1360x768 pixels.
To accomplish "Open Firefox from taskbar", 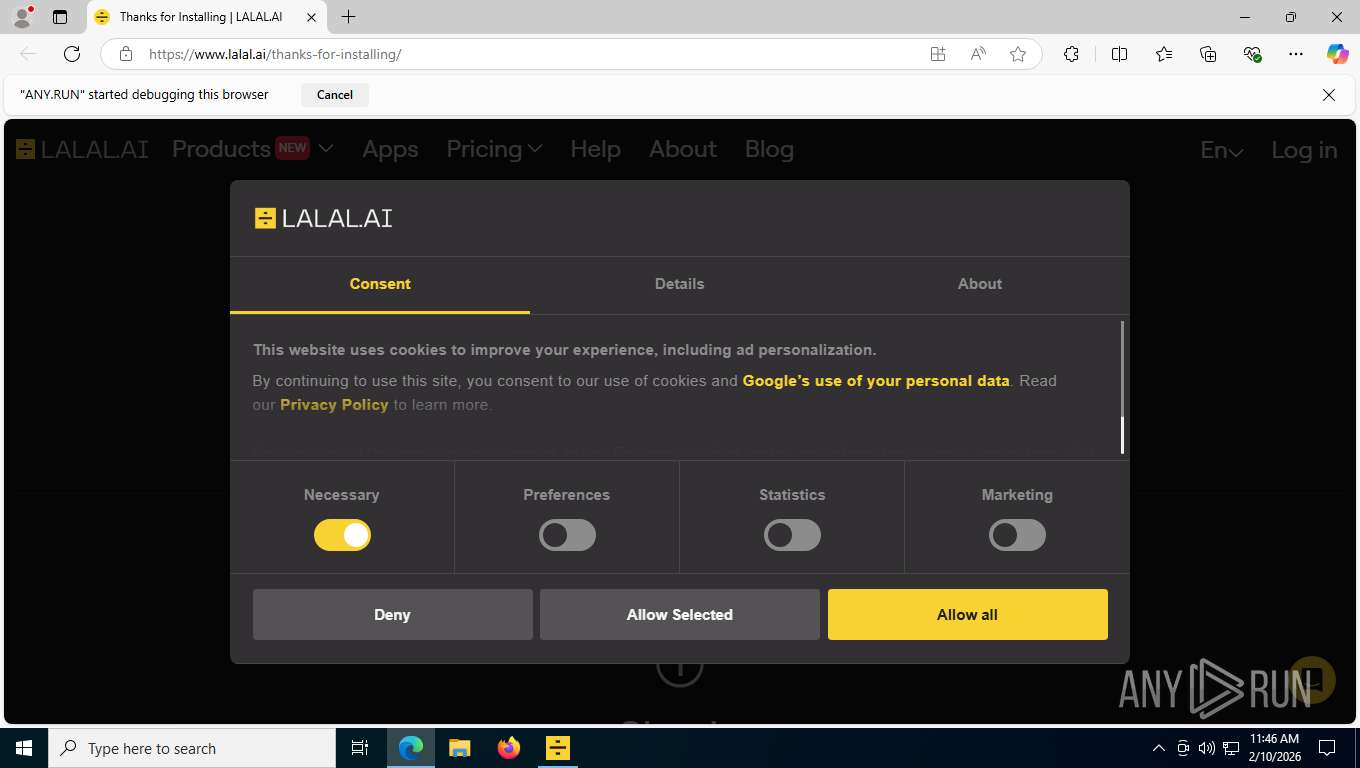I will 508,748.
